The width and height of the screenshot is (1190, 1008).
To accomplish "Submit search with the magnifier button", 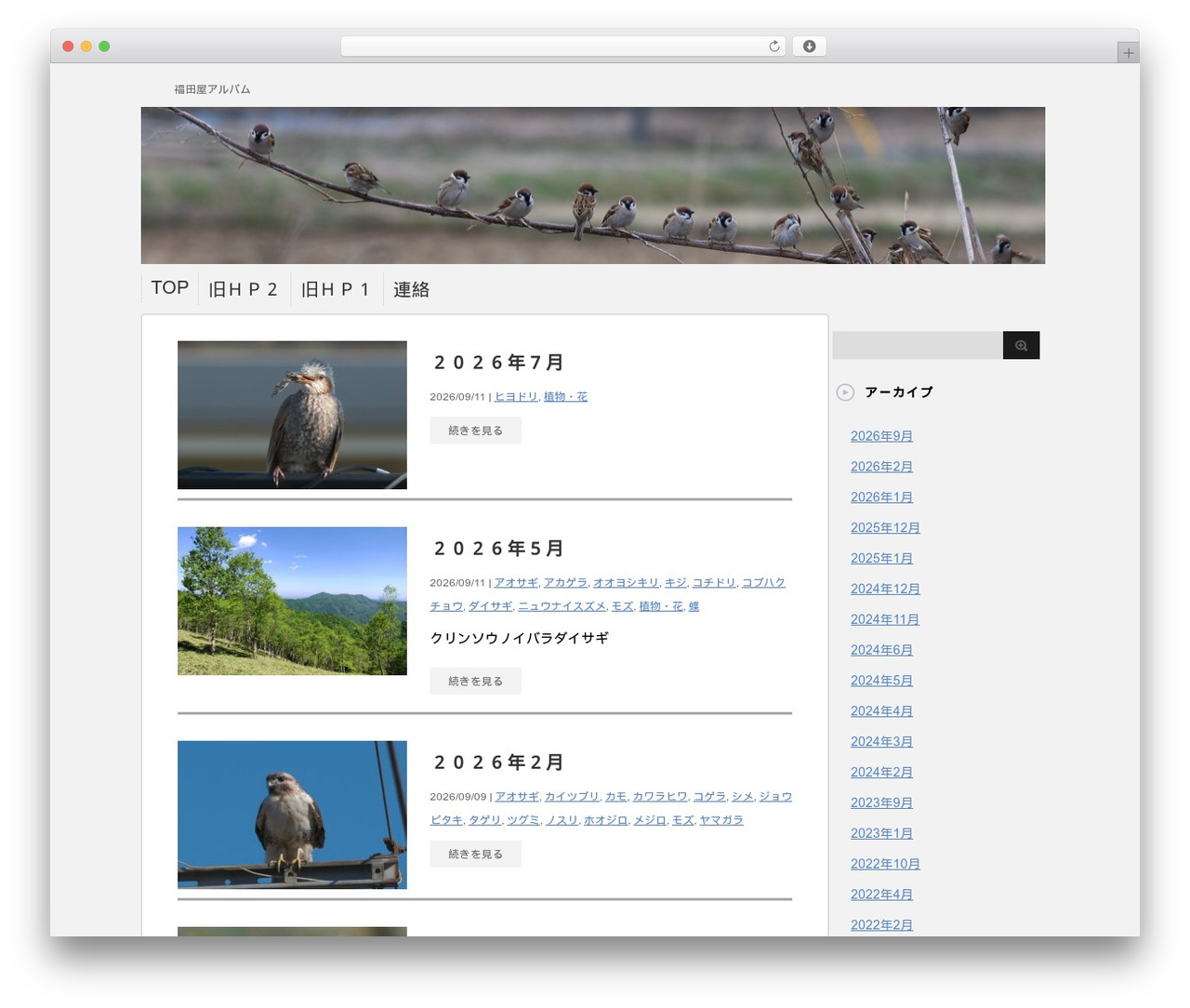I will click(1021, 345).
